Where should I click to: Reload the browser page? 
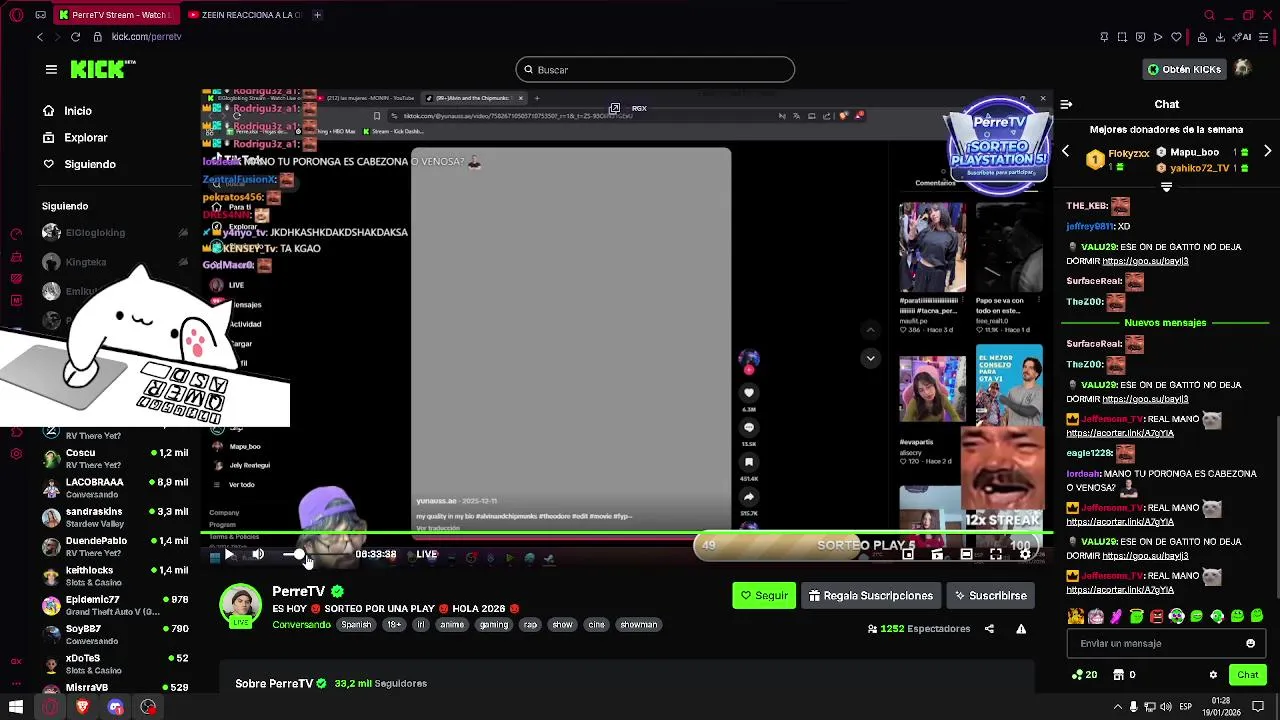pyautogui.click(x=75, y=37)
